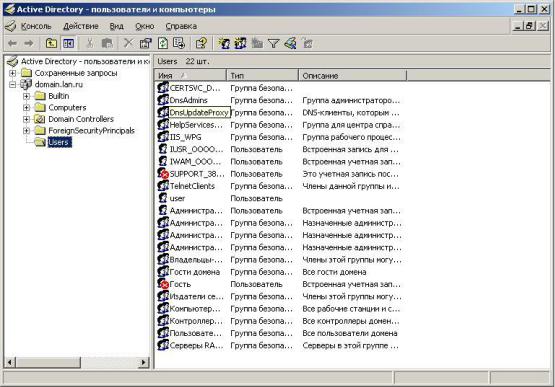
Task: Open the Консоль menu
Action: 36,26
